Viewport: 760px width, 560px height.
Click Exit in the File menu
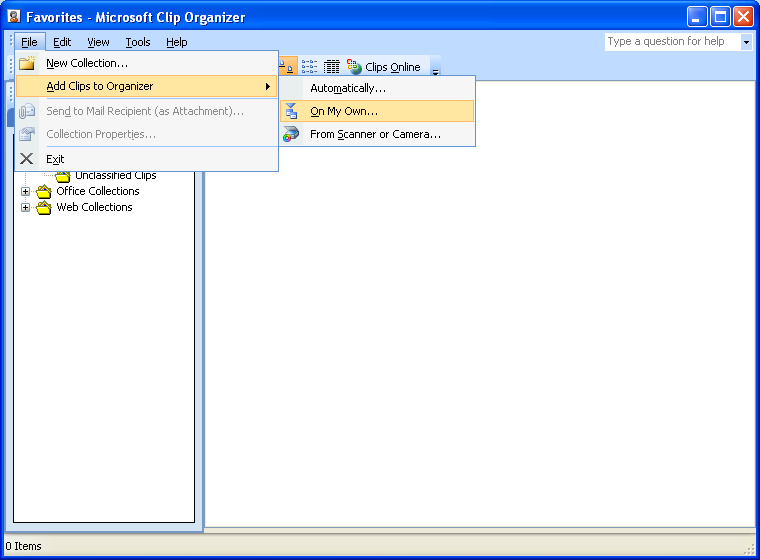(146, 159)
